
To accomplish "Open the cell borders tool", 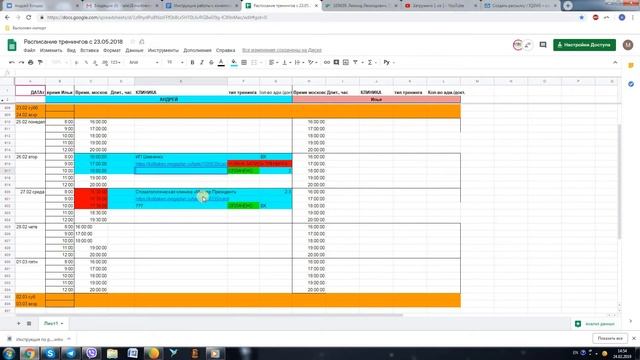I will pos(244,62).
